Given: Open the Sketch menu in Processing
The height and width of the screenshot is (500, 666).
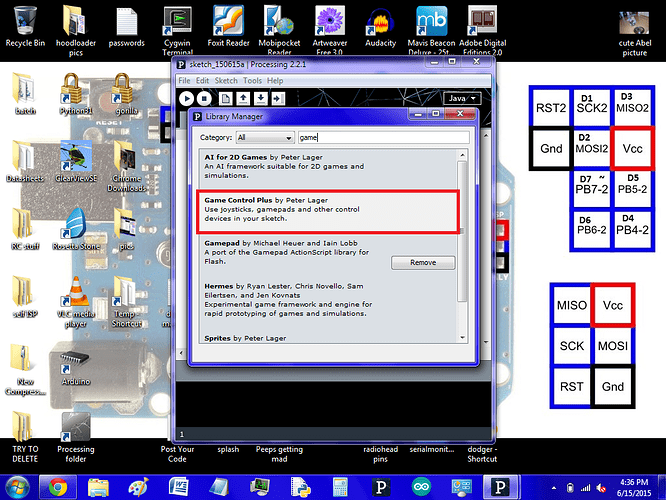Looking at the screenshot, I should [x=226, y=81].
